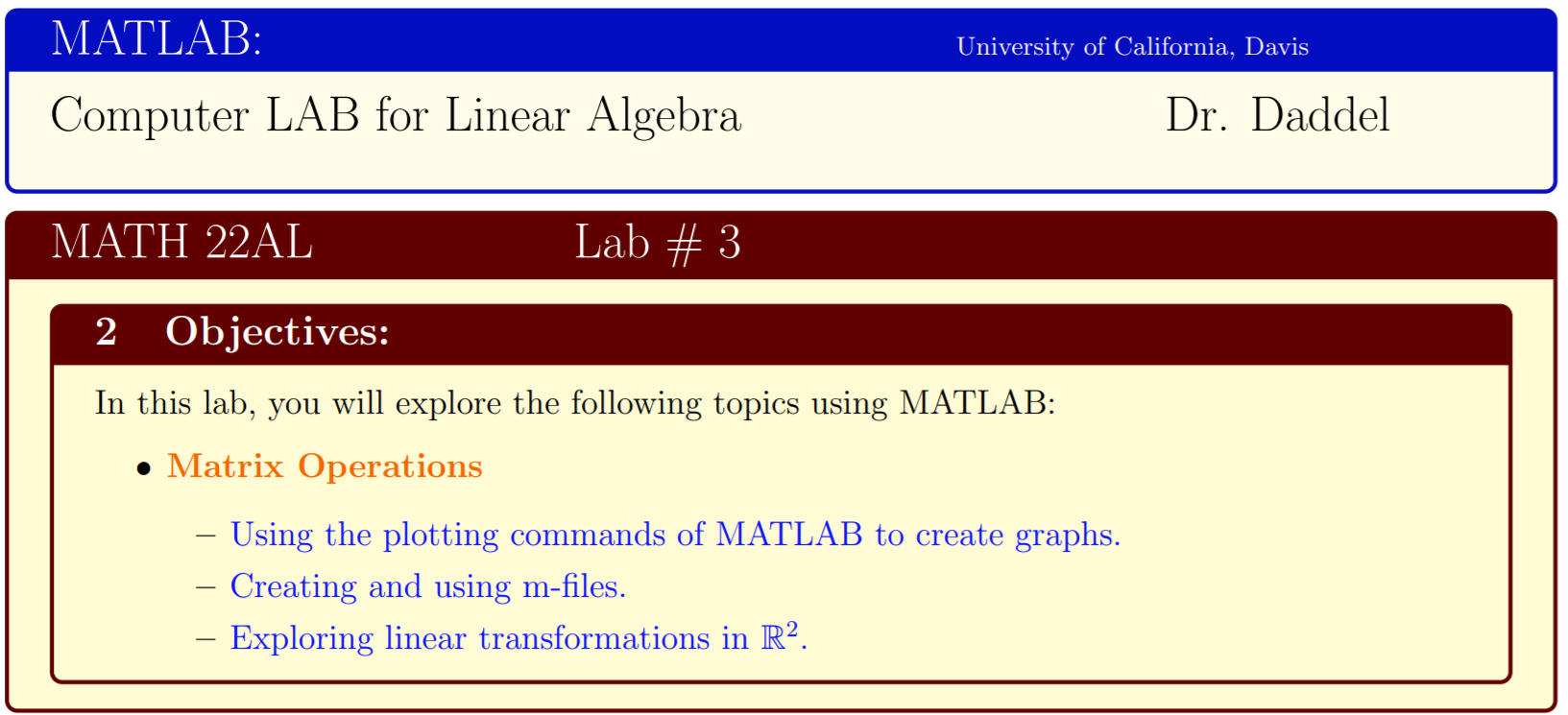This screenshot has width=1568, height=715.
Task: Click the Objectives: section heading
Action: coord(277,332)
